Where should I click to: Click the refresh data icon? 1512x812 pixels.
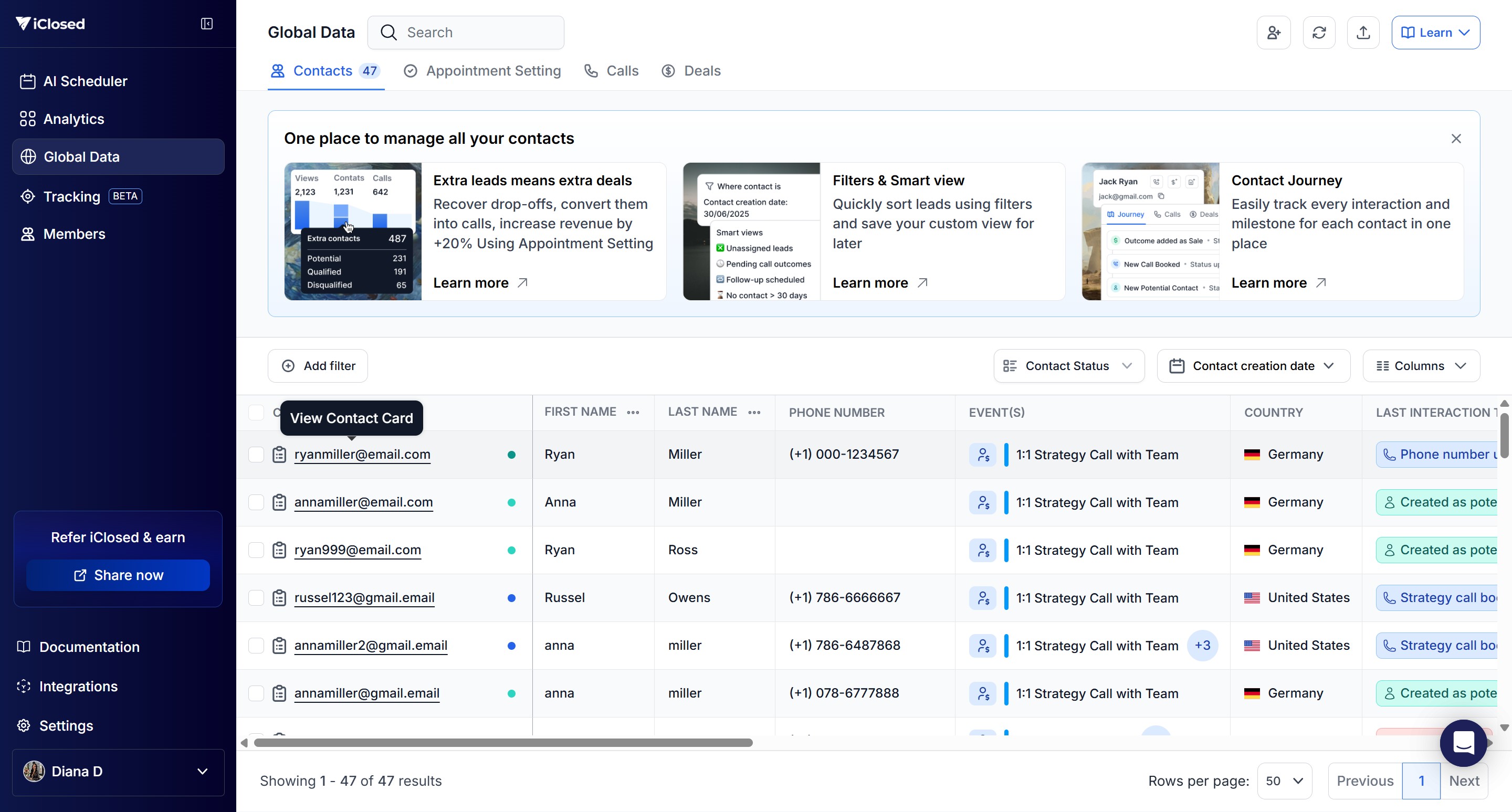click(x=1319, y=32)
